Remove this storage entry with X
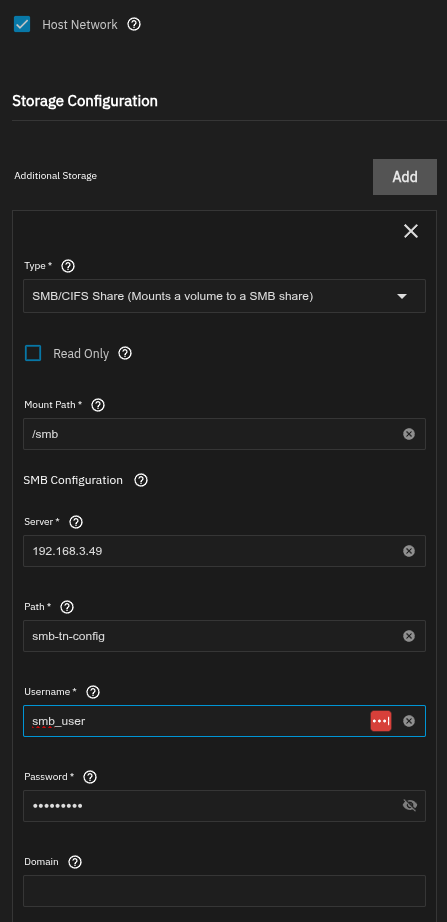This screenshot has height=922, width=447. point(411,231)
